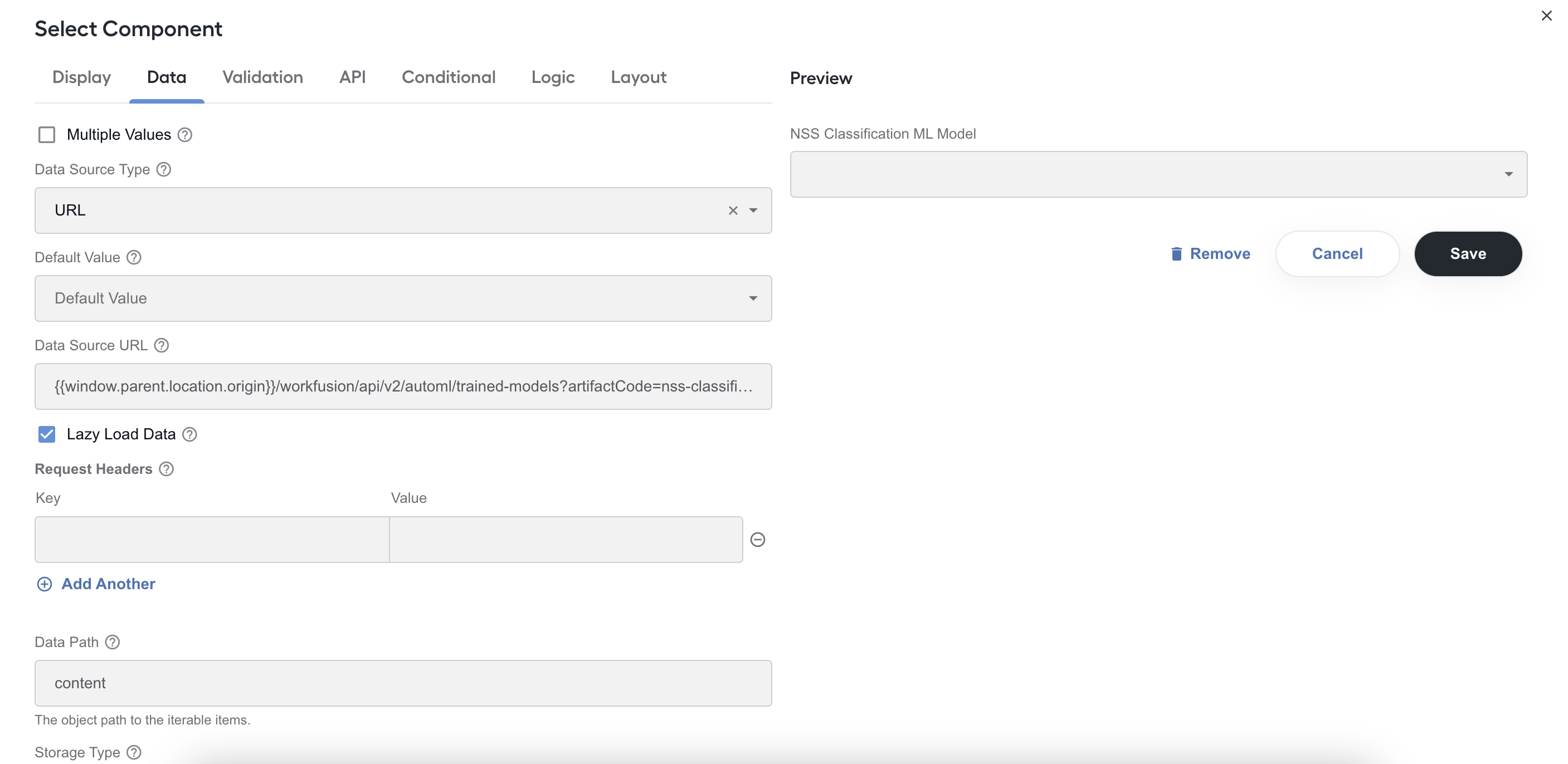The image size is (1568, 764).
Task: Click the Cancel button
Action: click(x=1337, y=254)
